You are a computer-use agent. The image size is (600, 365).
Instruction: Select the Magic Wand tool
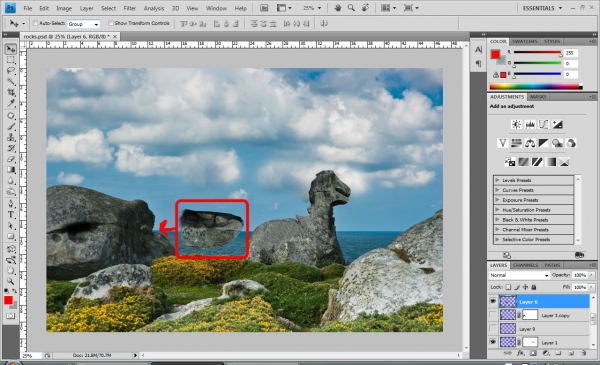[11, 81]
